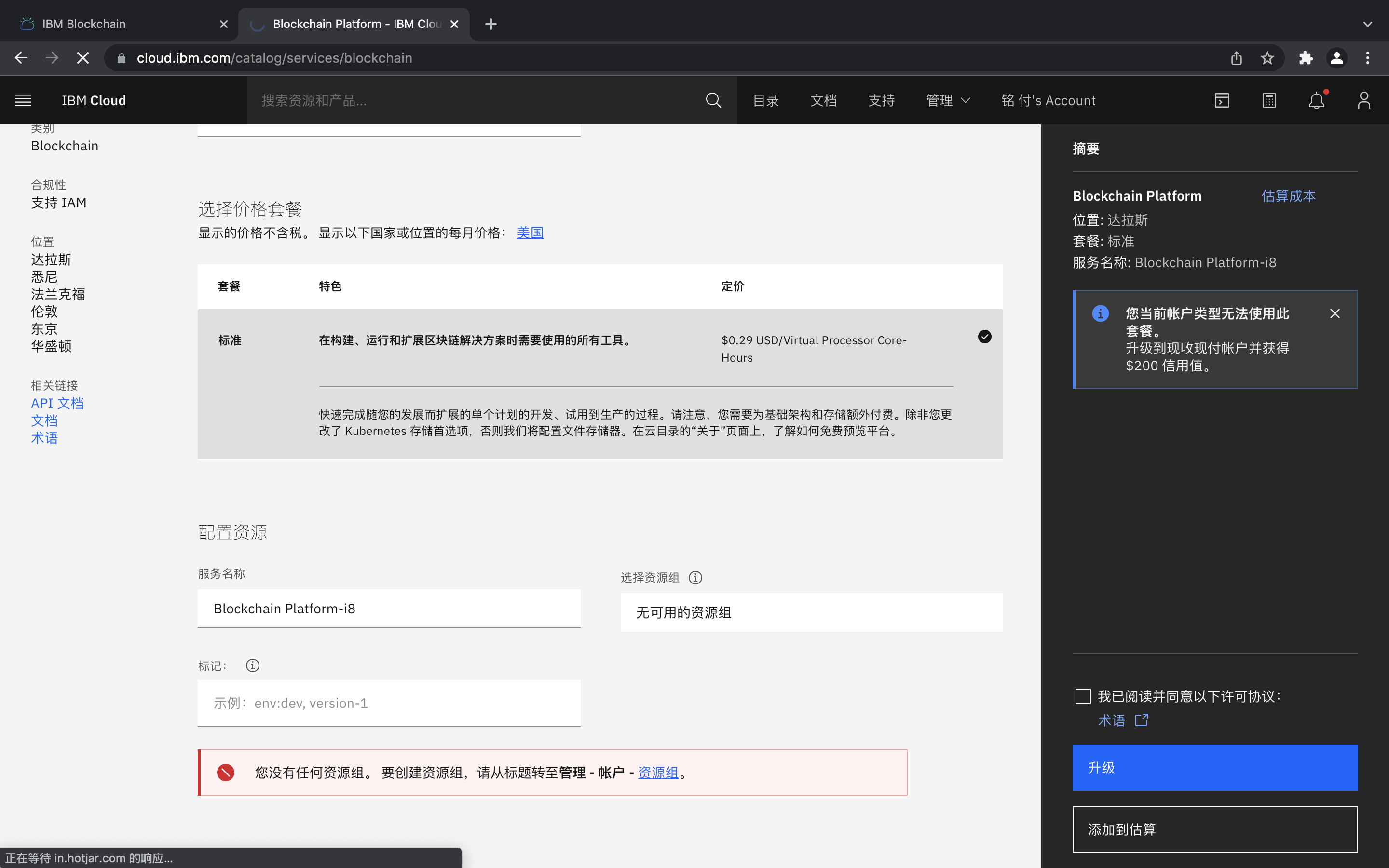1389x868 pixels.
Task: Open the user profile avatar icon
Action: tap(1364, 100)
